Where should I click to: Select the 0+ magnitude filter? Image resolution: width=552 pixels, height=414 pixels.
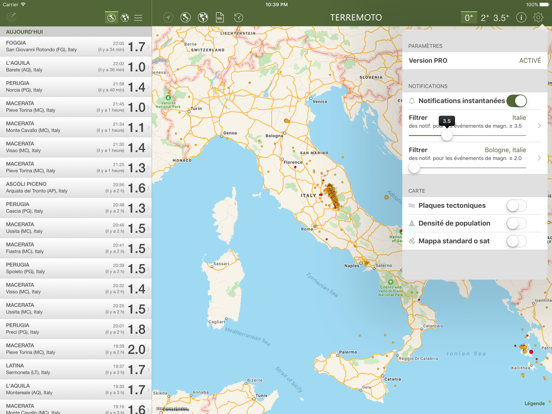pos(469,18)
